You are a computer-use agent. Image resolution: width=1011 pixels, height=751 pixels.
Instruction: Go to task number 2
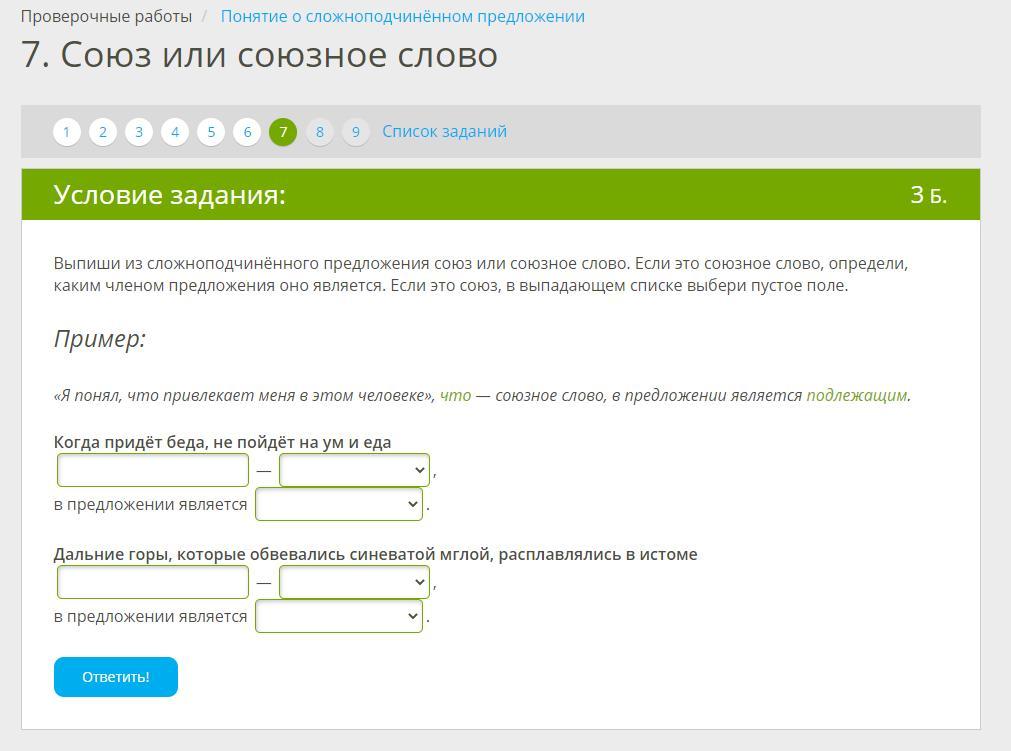click(103, 132)
